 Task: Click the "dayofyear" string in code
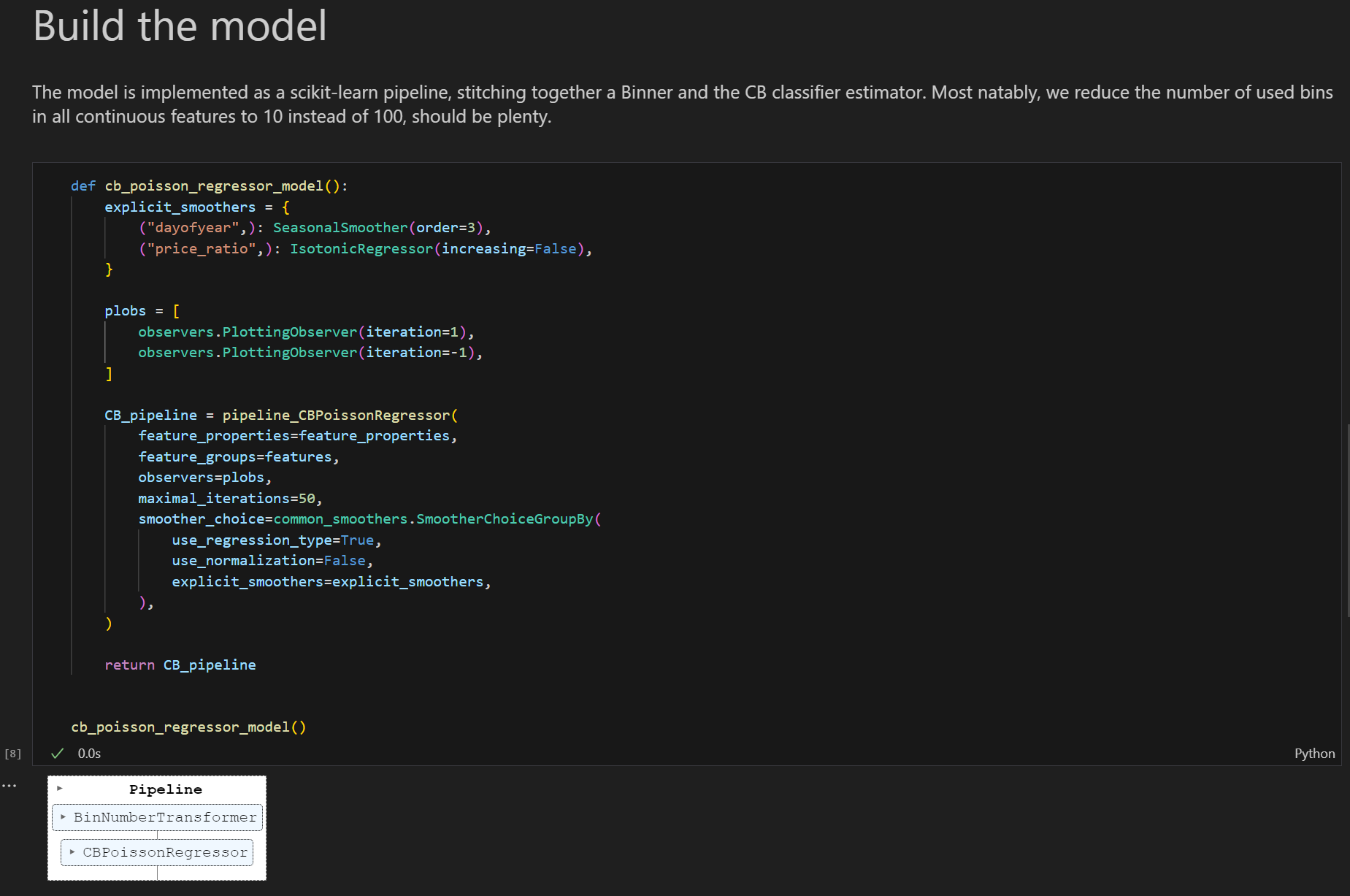coord(193,228)
